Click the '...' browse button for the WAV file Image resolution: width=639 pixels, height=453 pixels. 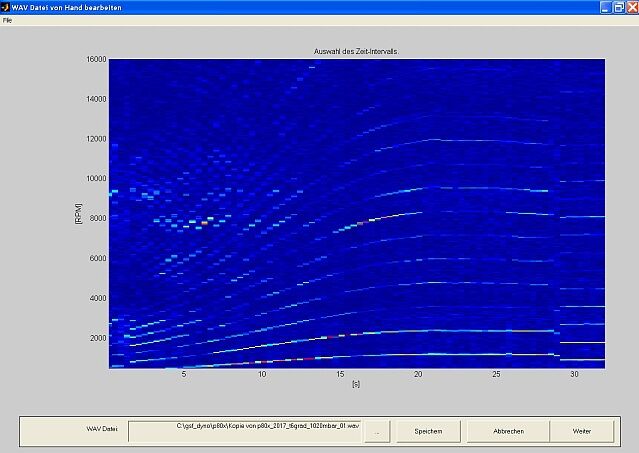pyautogui.click(x=375, y=430)
